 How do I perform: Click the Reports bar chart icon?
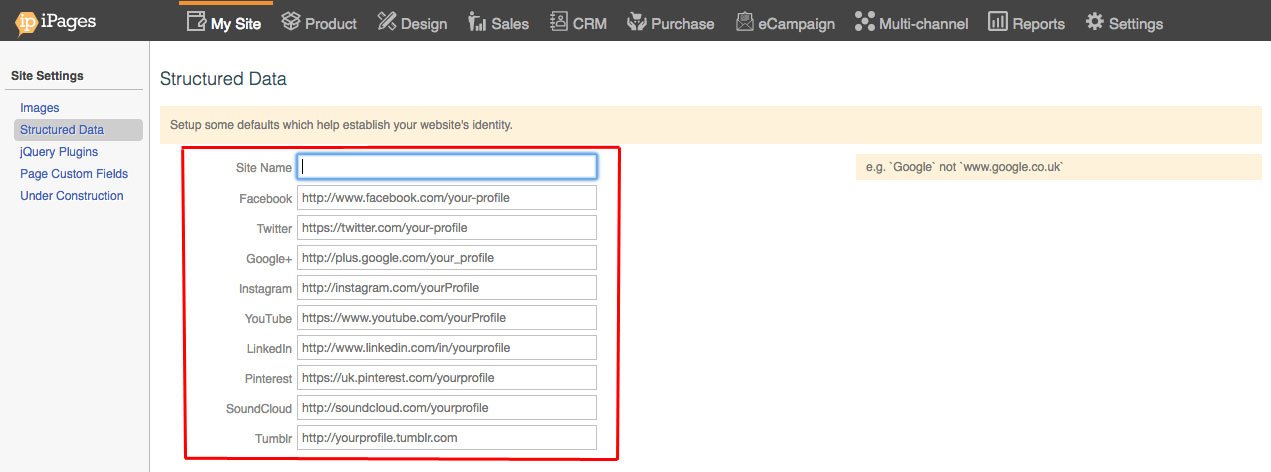[x=997, y=21]
